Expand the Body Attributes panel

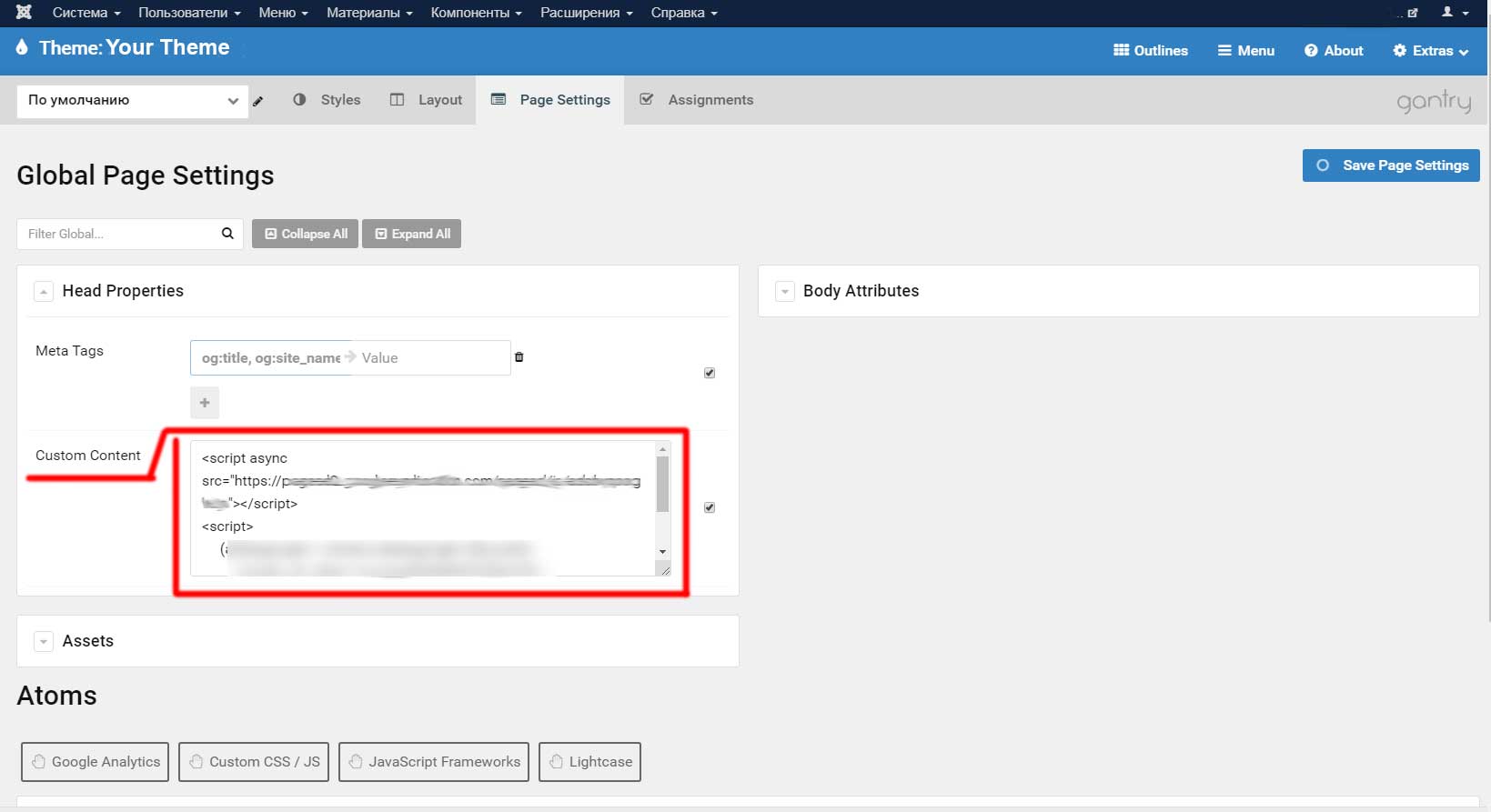(784, 292)
